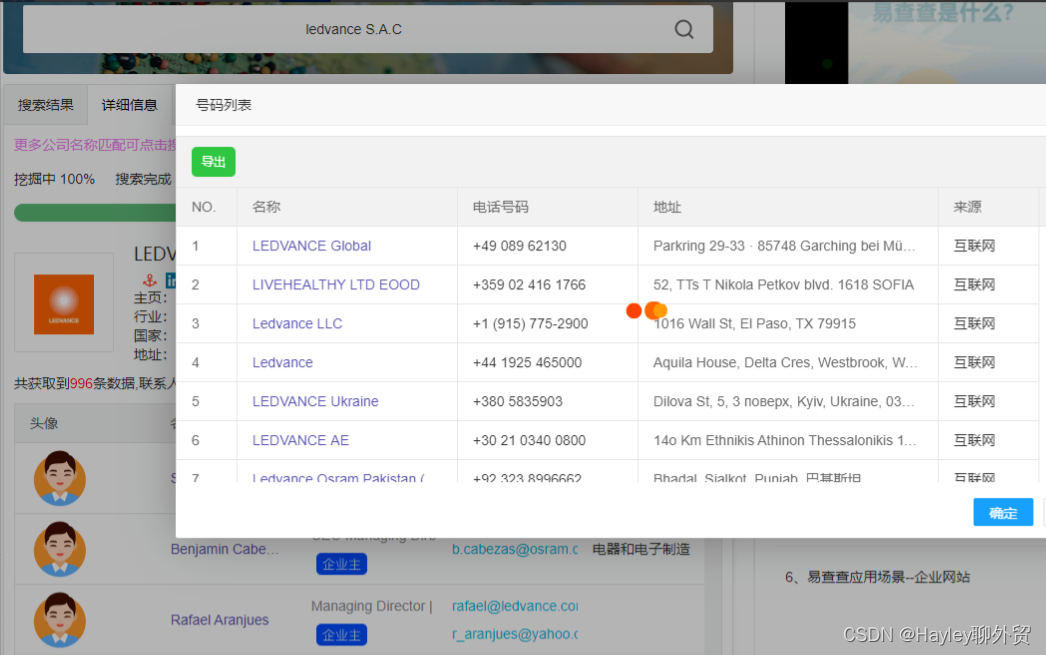
Task: Click 企业主 tag under Managing Director
Action: tap(342, 635)
